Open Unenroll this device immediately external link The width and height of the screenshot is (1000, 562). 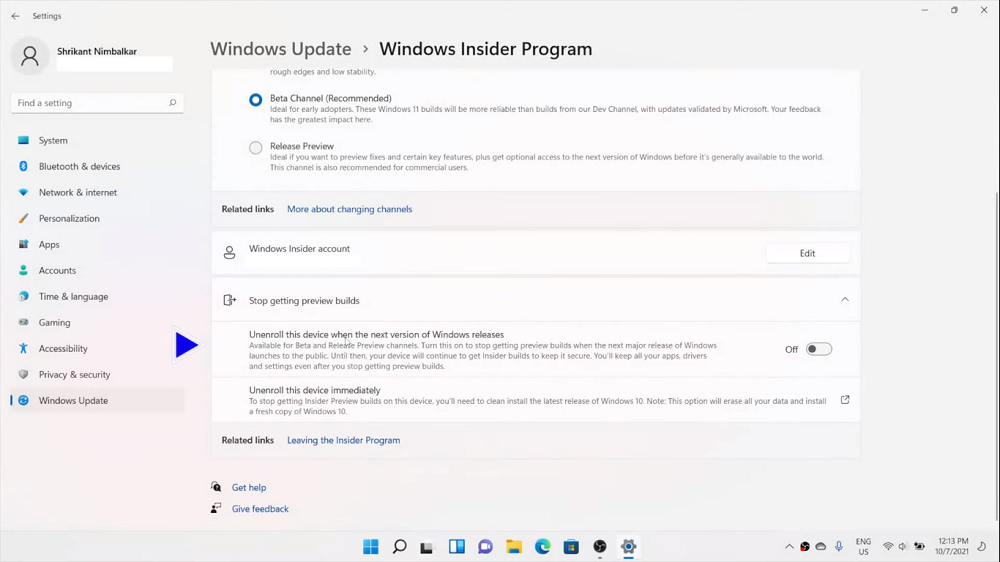(845, 400)
